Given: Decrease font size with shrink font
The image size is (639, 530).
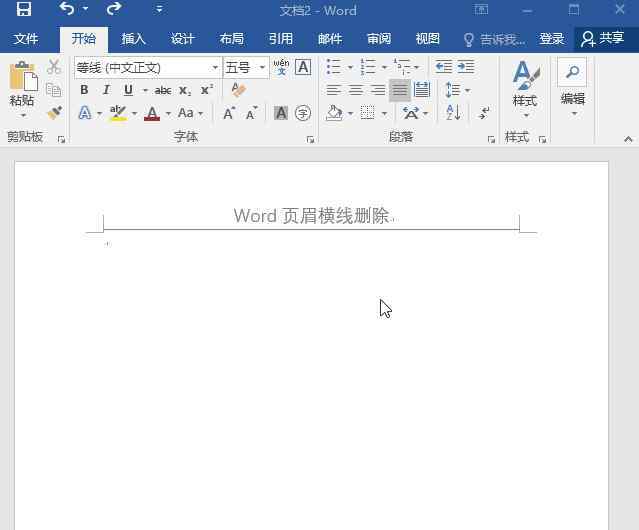Looking at the screenshot, I should coord(251,113).
